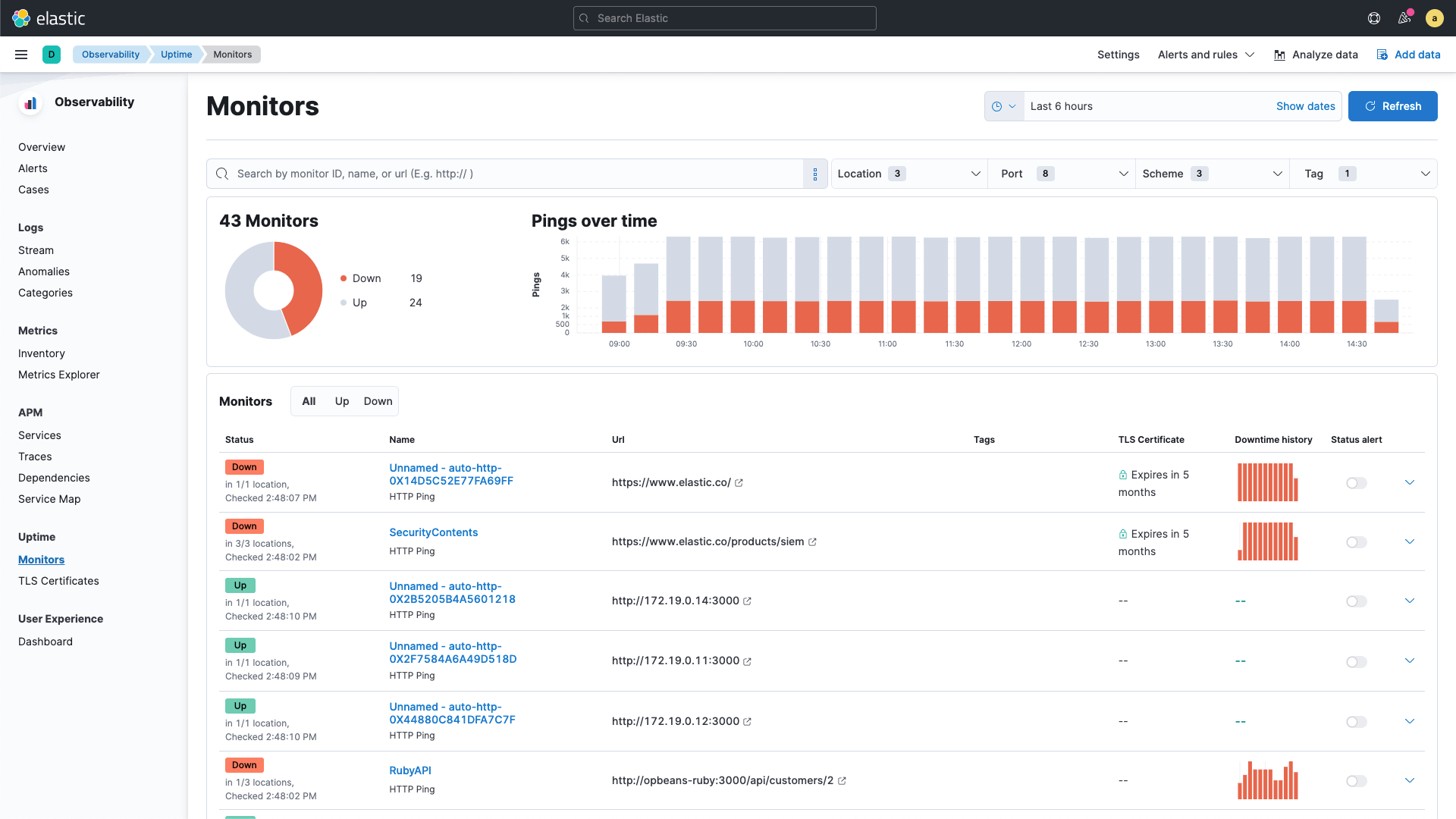Click the Down legend color dot

pos(344,278)
